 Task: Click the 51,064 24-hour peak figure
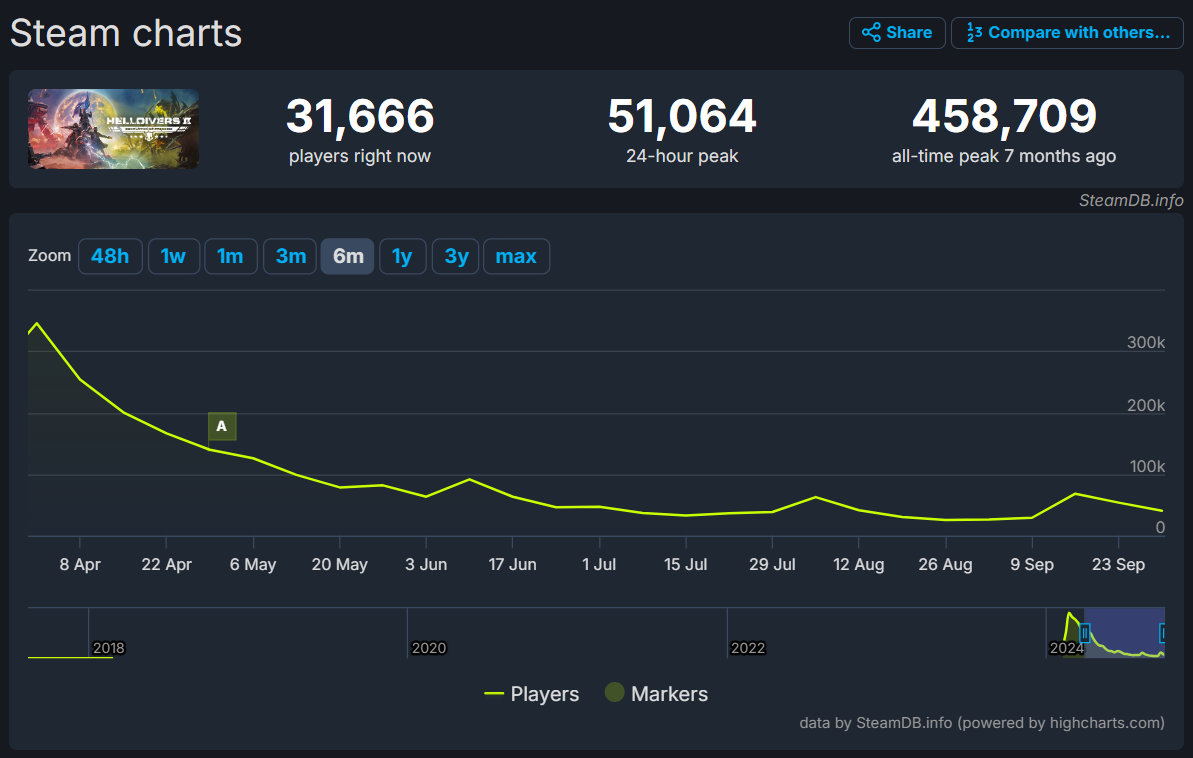click(682, 116)
